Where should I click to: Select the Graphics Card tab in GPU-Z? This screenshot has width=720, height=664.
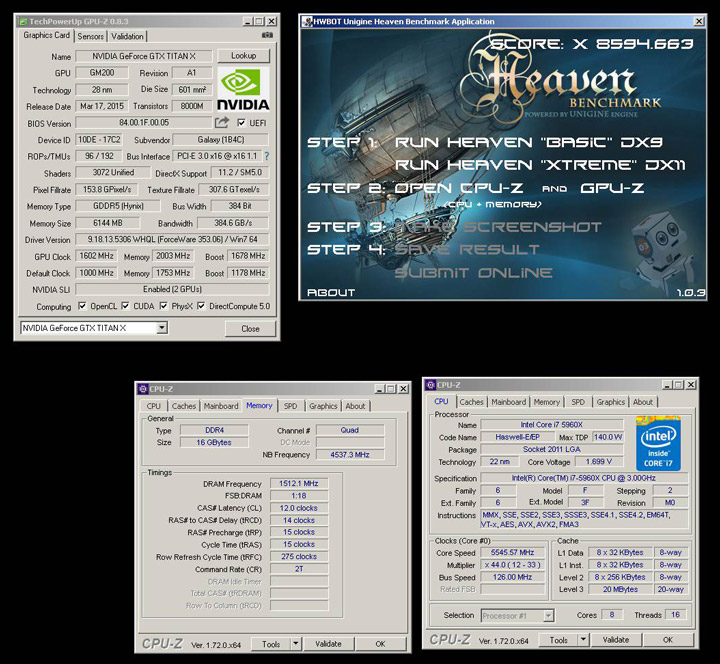click(x=46, y=35)
